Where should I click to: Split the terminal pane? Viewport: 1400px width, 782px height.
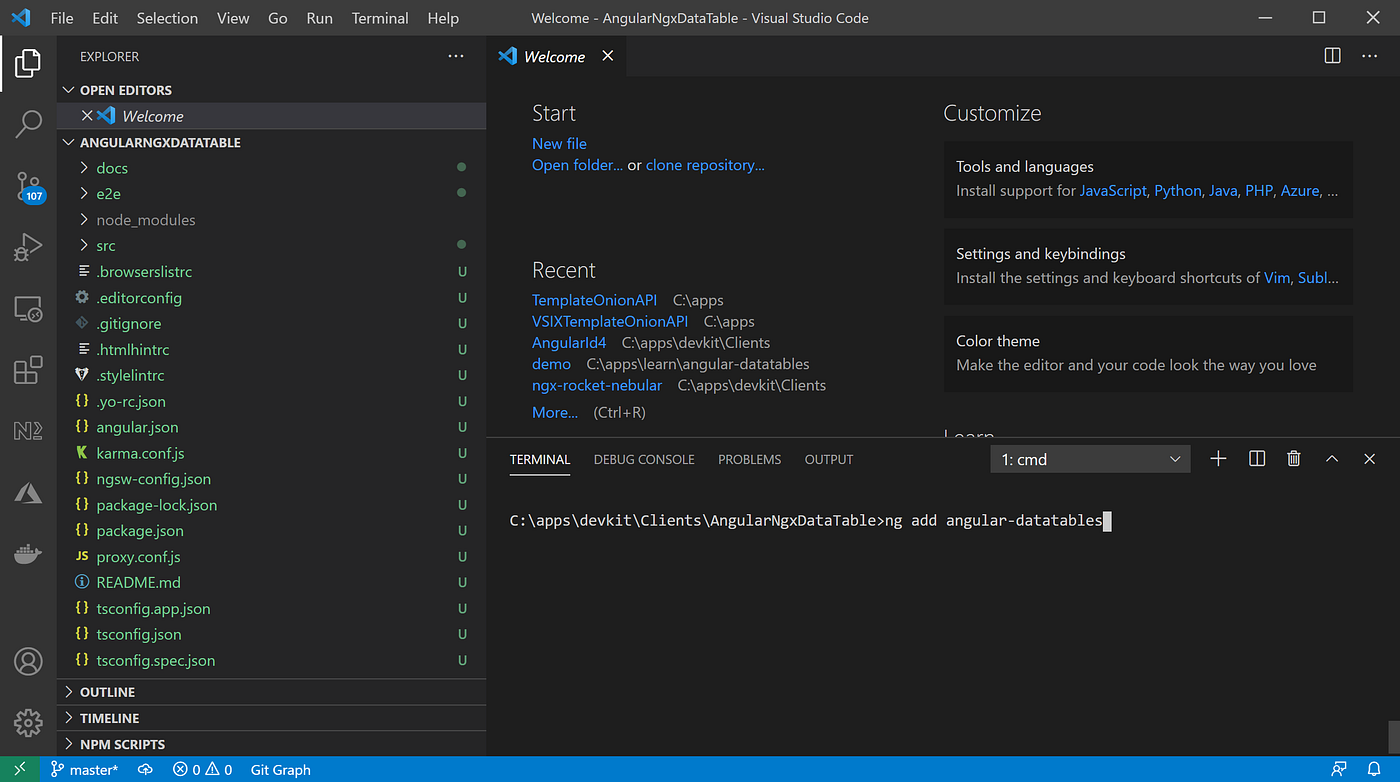pyautogui.click(x=1256, y=458)
